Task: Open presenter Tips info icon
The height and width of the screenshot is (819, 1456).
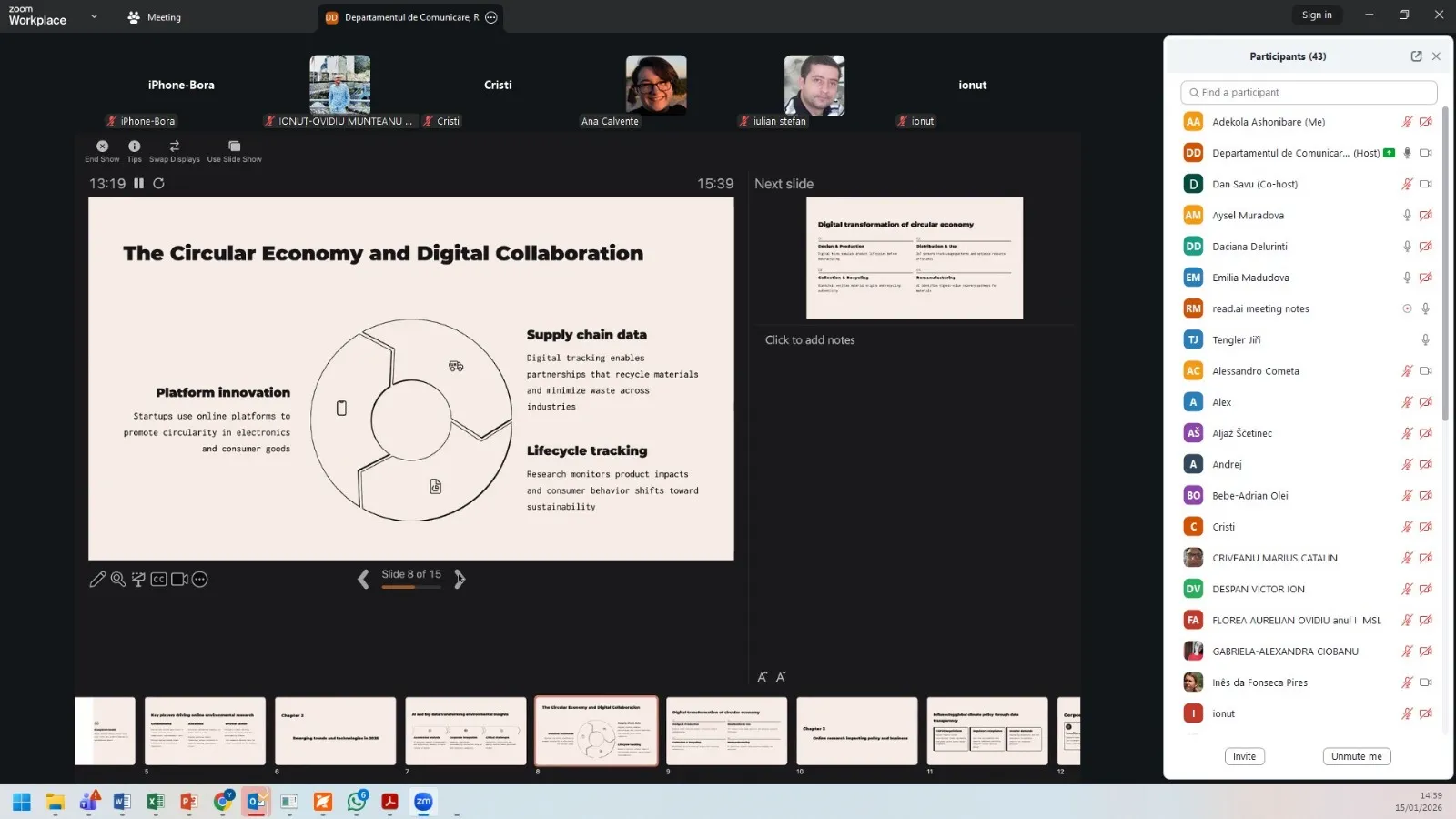Action: (x=134, y=147)
